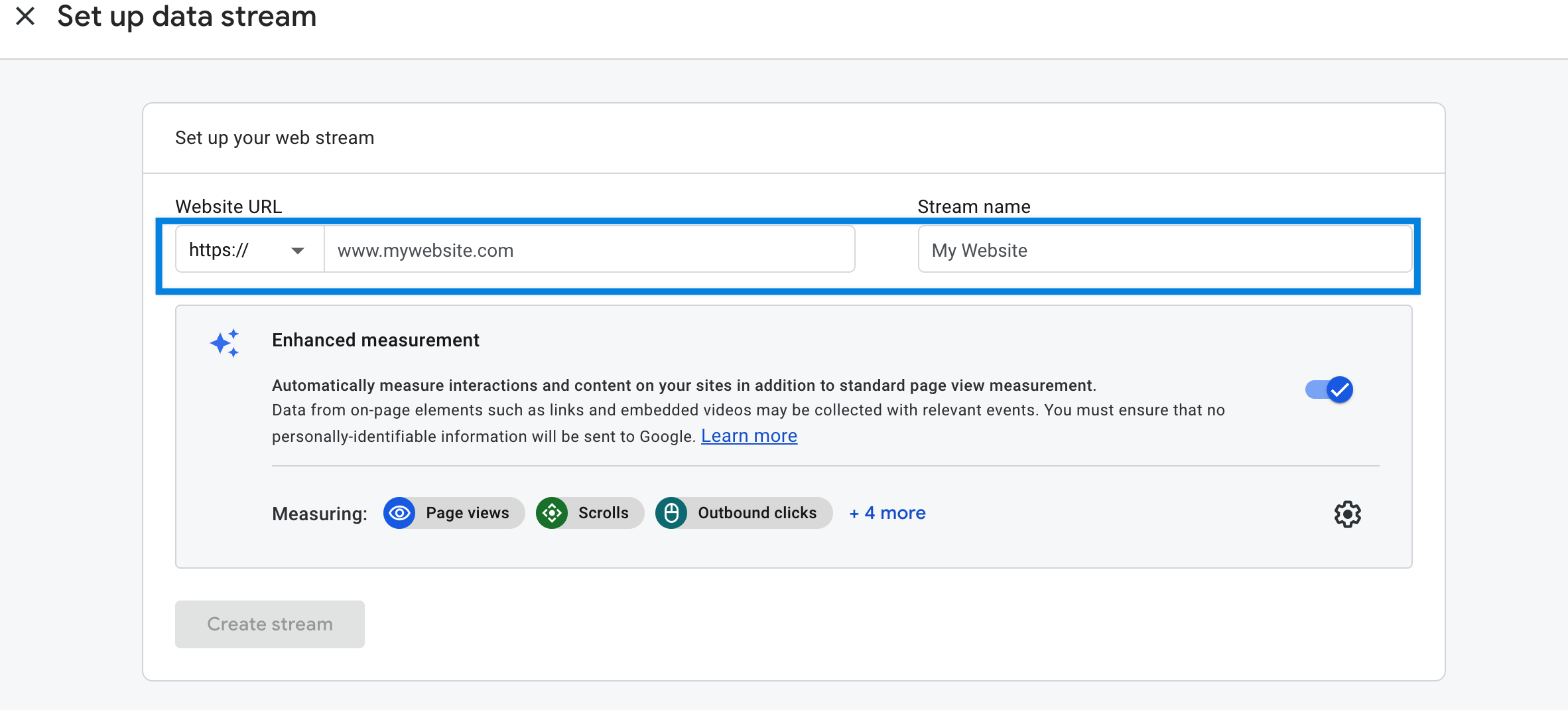This screenshot has height=710, width=1568.
Task: Click the Enhanced measurement heading
Action: [x=375, y=340]
